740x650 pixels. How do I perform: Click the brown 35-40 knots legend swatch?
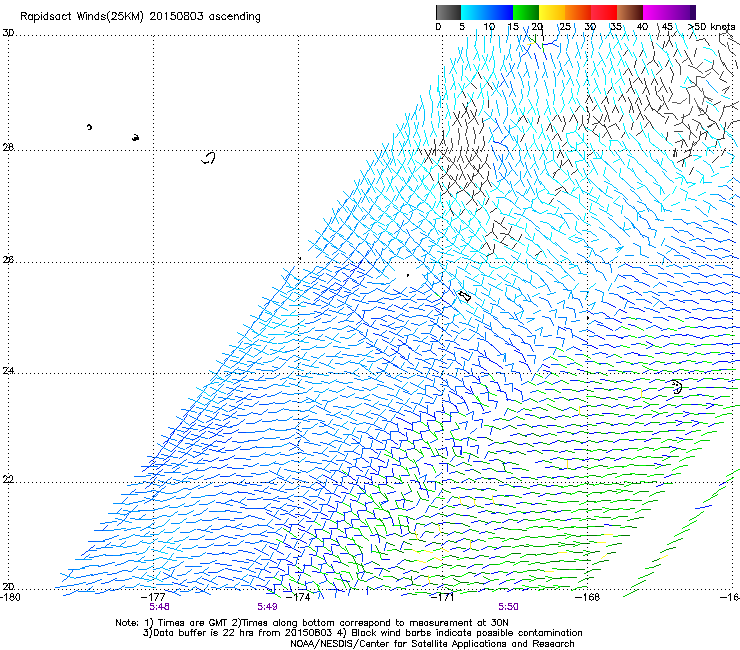pos(630,12)
